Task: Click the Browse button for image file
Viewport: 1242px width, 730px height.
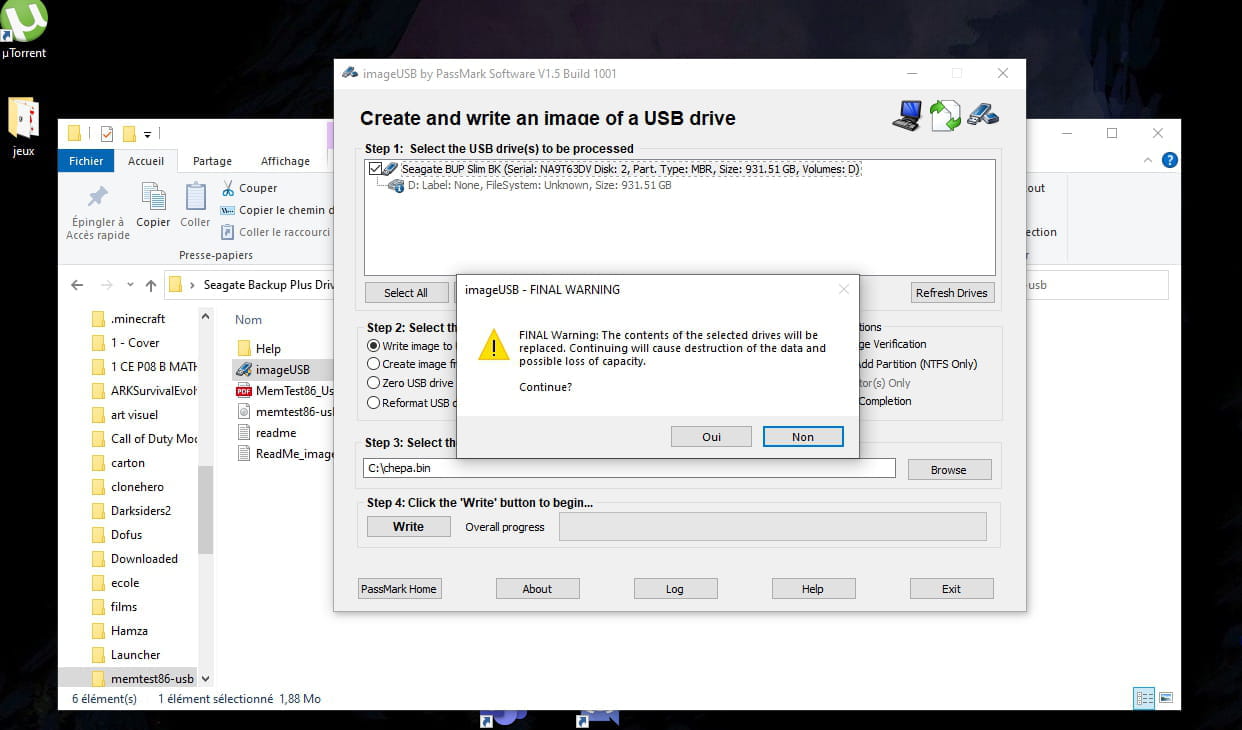Action: click(949, 470)
